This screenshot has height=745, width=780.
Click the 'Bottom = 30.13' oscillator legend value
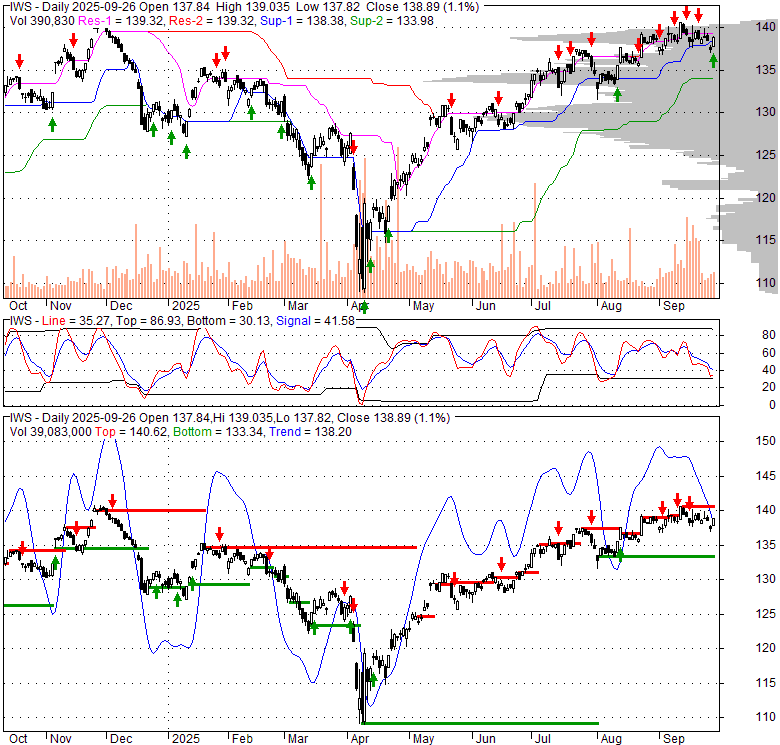(x=229, y=321)
